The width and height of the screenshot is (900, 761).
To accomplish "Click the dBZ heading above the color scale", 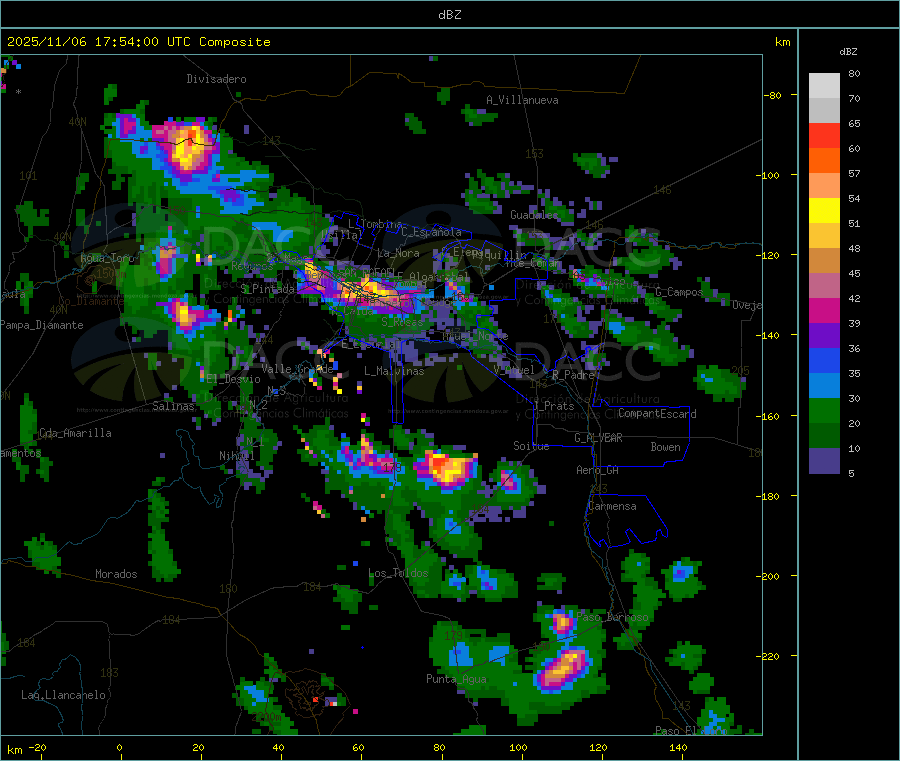I will [848, 52].
